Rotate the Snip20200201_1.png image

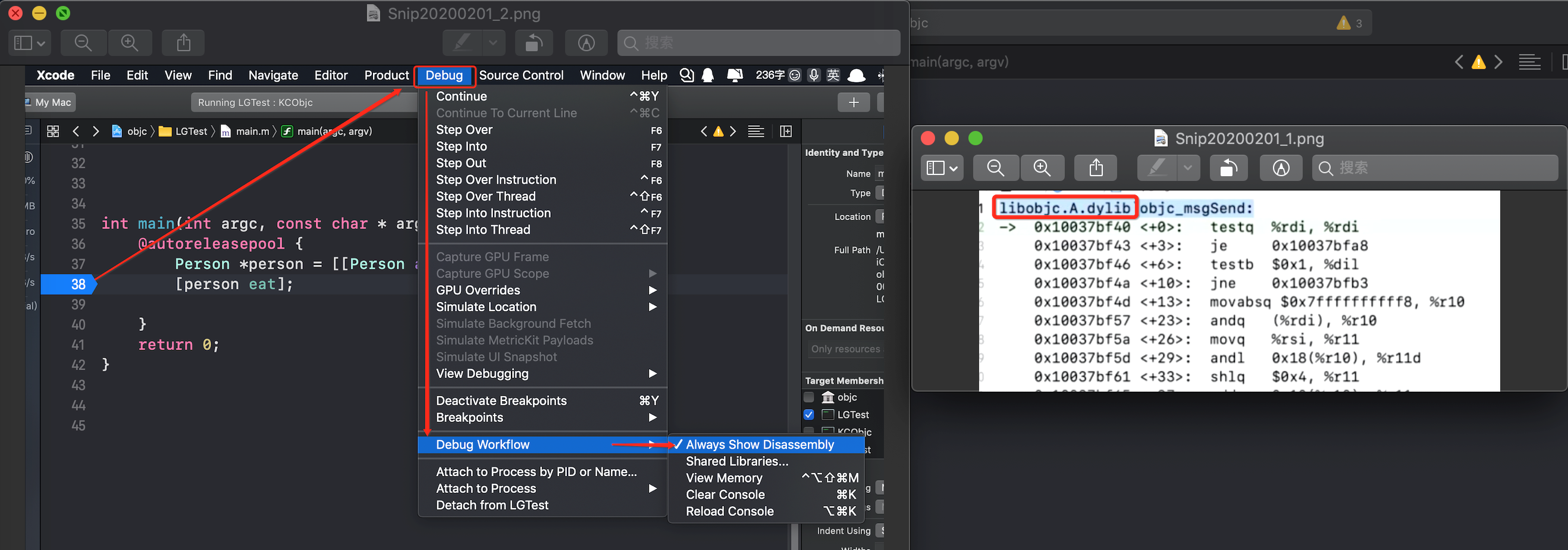(1228, 167)
